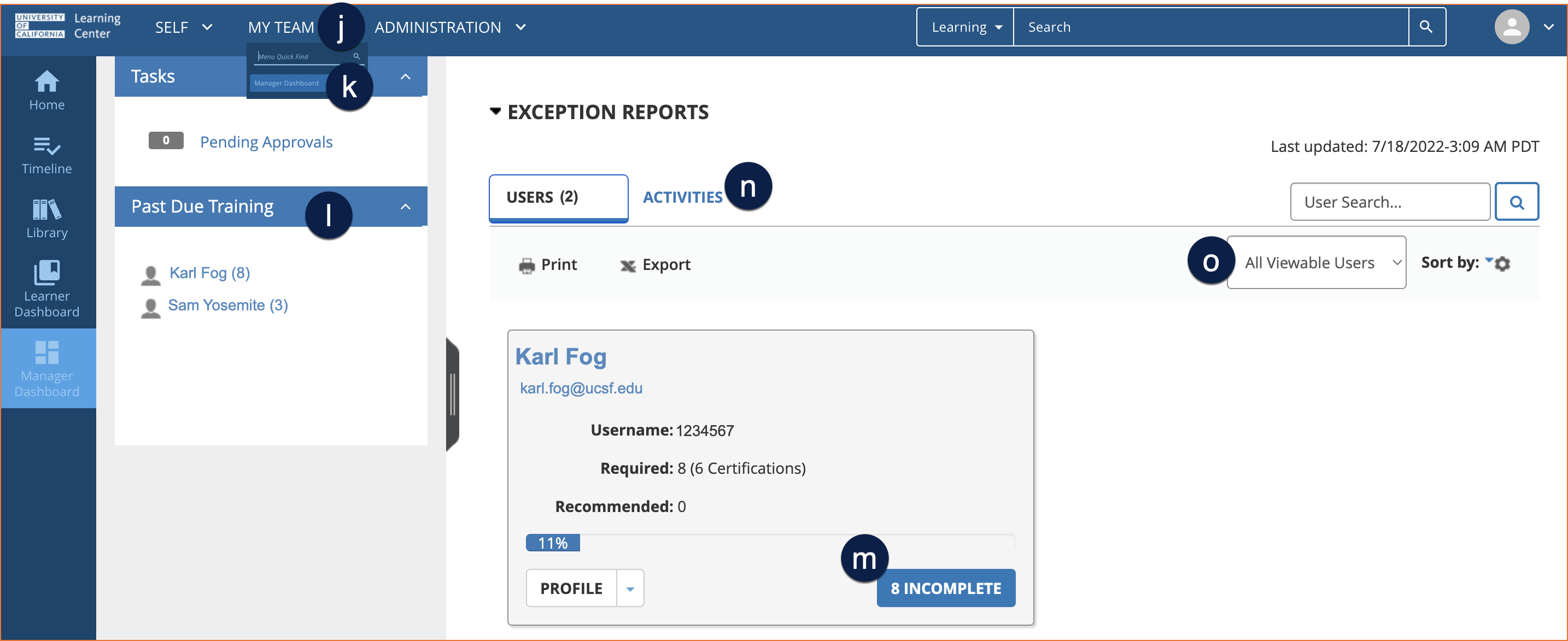
Task: Go to the Home sidebar icon
Action: [47, 90]
